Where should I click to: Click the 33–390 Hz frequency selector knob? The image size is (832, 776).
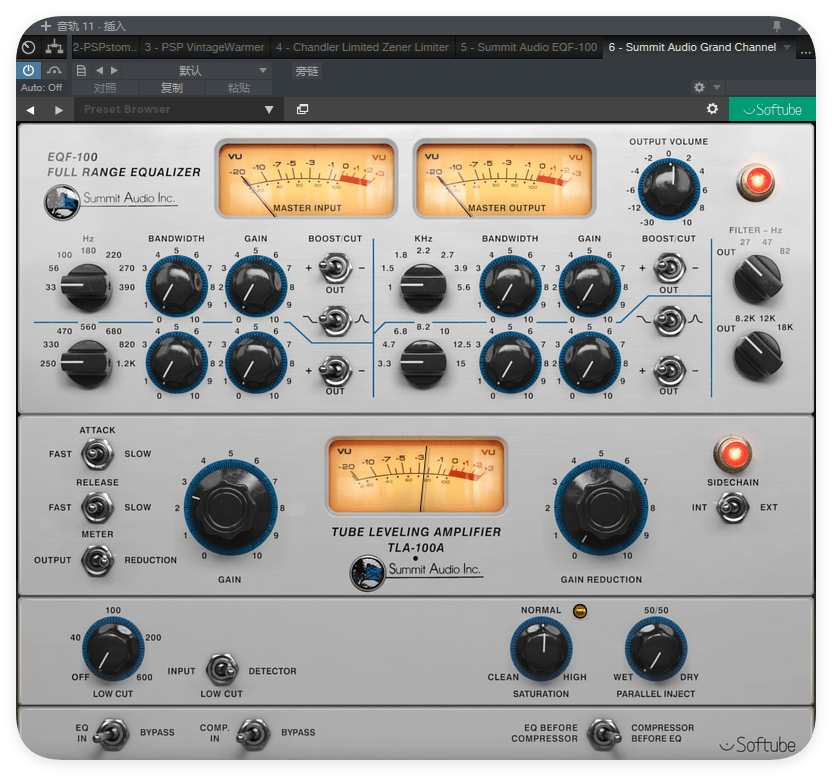coord(87,287)
